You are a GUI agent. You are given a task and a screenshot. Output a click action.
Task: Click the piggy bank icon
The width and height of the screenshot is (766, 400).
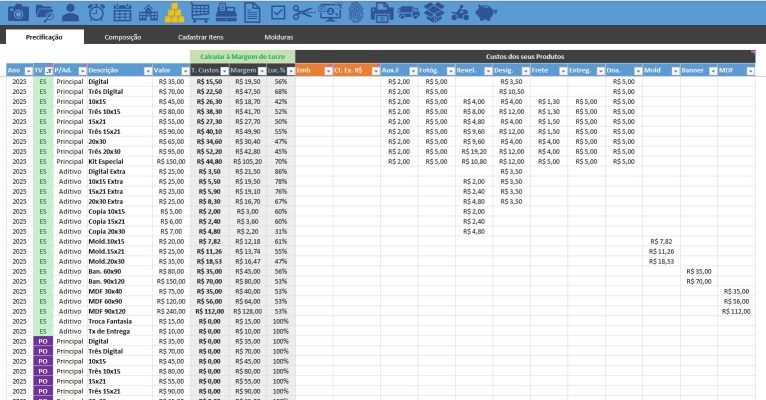click(486, 12)
